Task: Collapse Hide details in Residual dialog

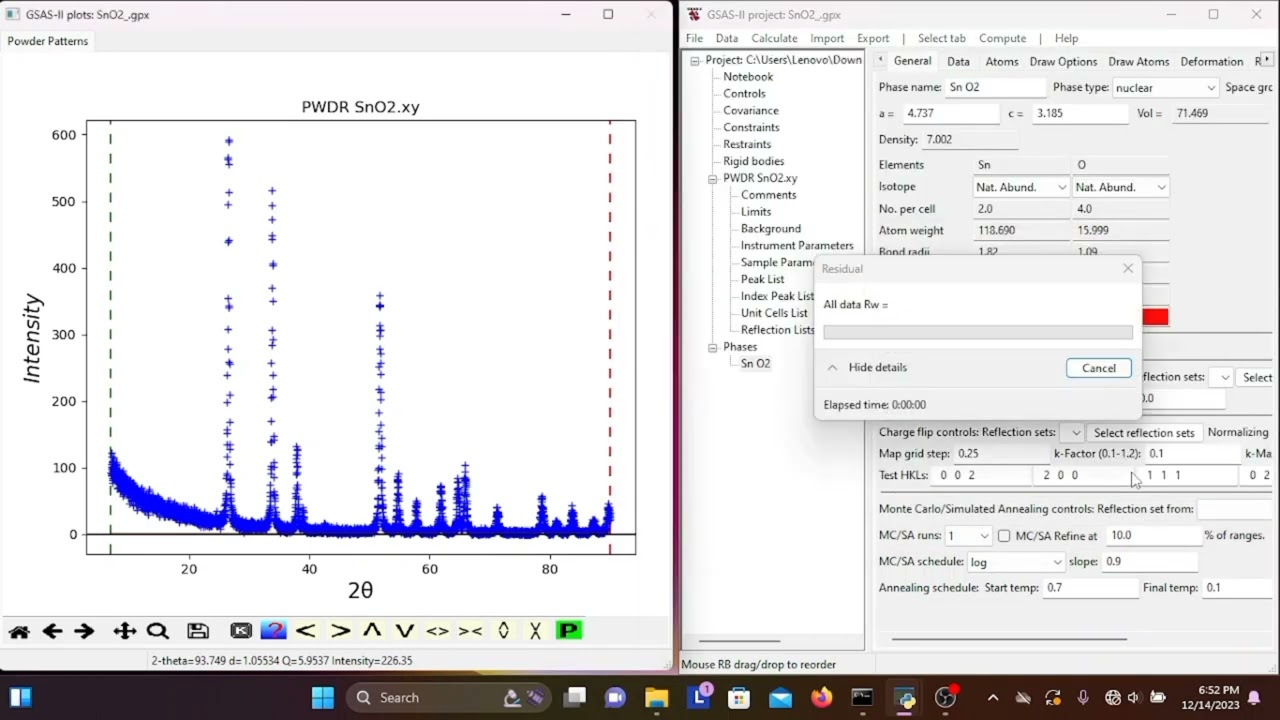Action: click(x=866, y=367)
